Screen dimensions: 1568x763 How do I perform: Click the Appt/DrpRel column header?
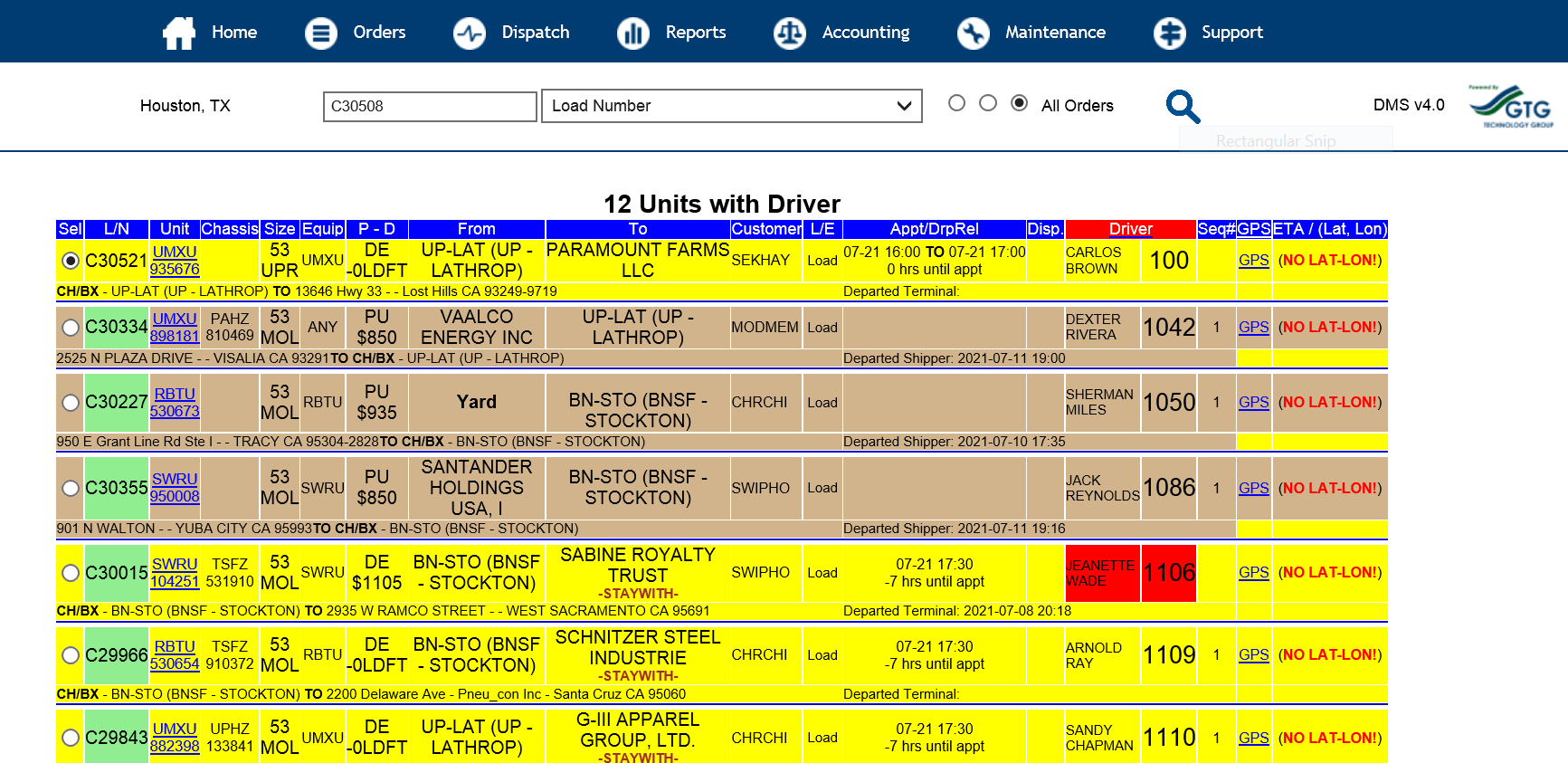(x=935, y=229)
